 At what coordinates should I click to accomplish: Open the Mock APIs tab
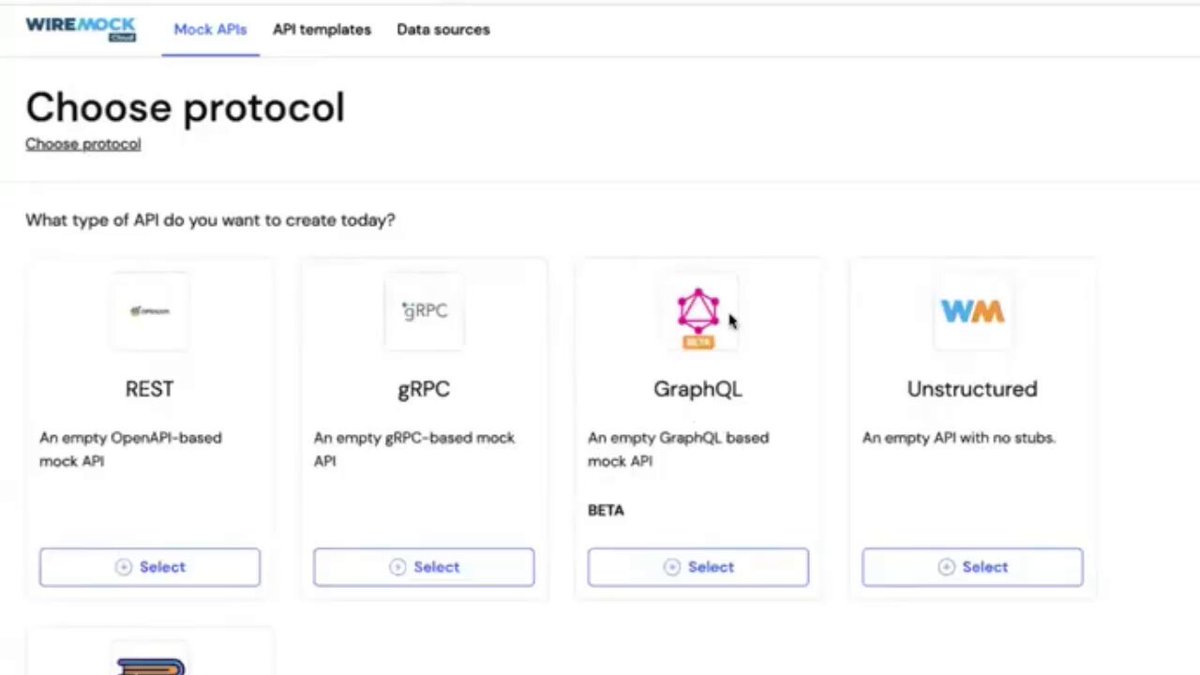click(210, 30)
